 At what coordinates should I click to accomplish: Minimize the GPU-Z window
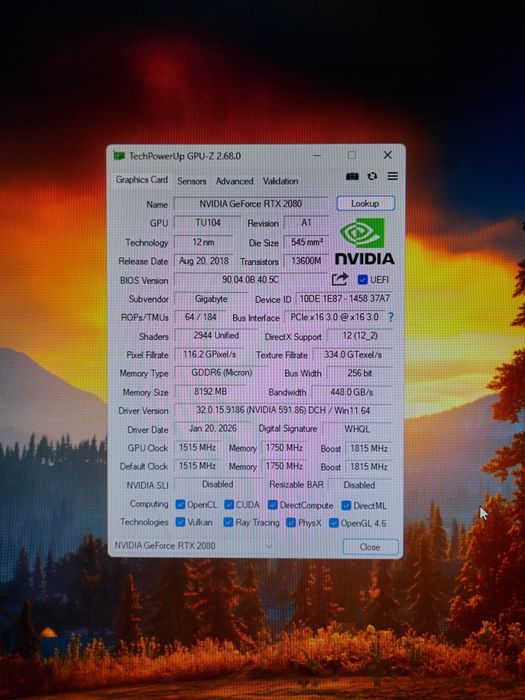(x=317, y=155)
